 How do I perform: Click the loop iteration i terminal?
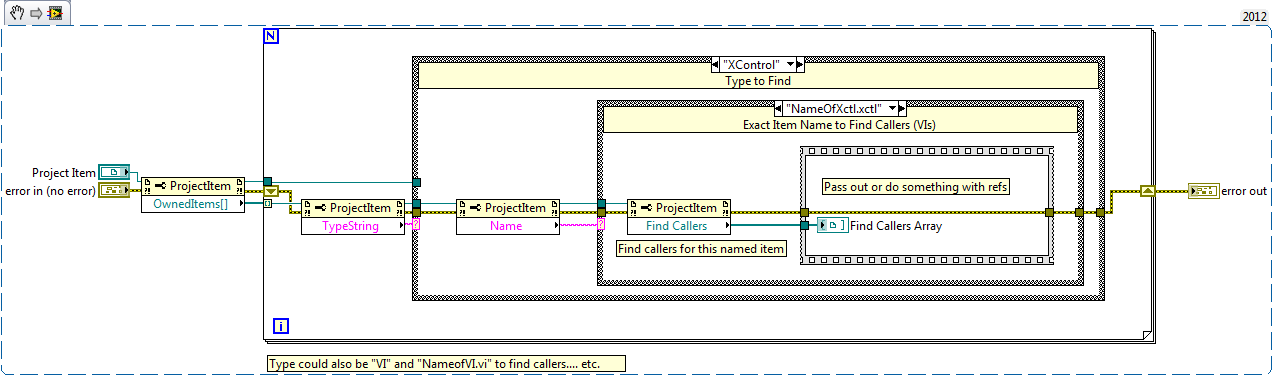click(x=281, y=326)
